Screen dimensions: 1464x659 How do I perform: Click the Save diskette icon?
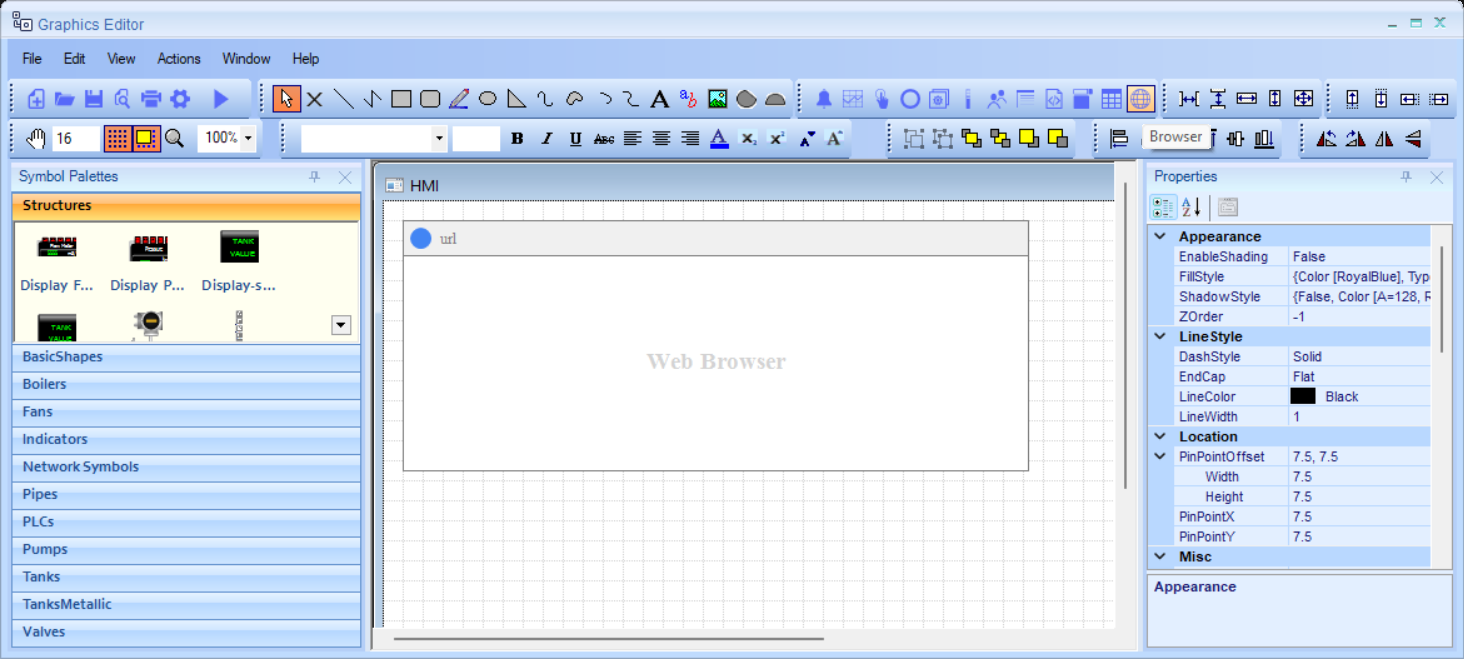click(x=94, y=99)
